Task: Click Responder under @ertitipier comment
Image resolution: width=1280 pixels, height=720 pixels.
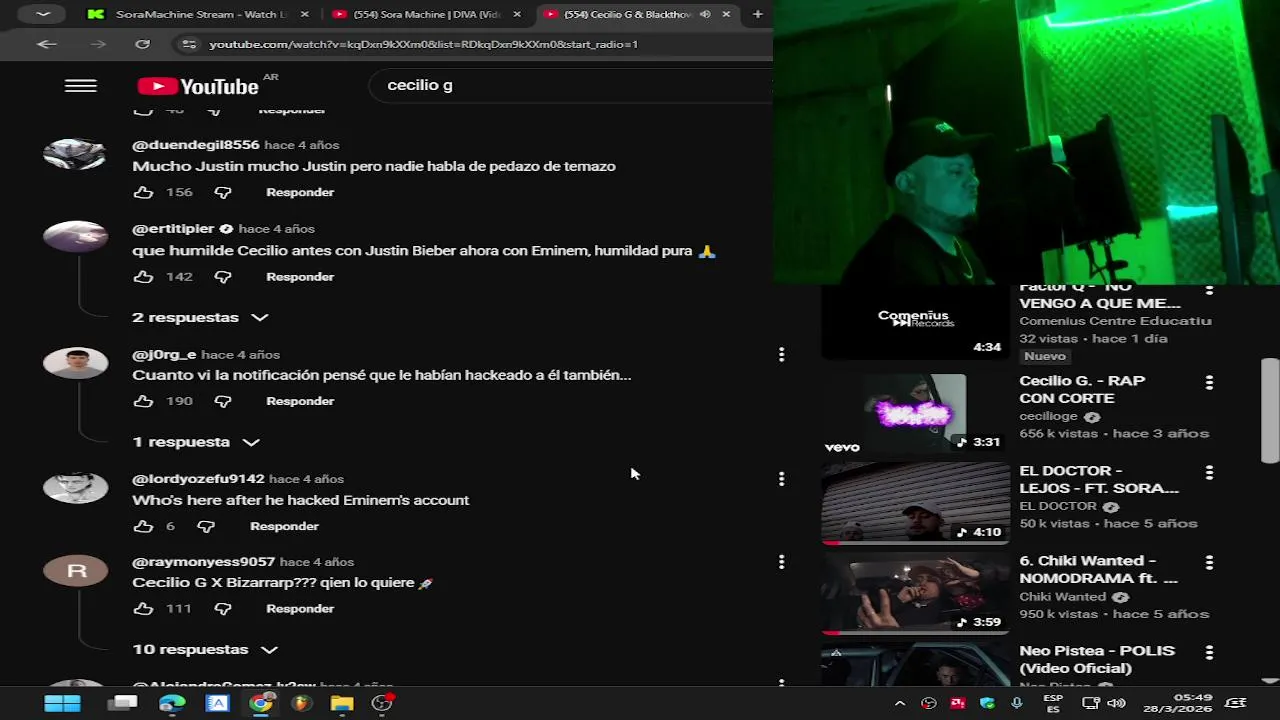Action: click(x=300, y=277)
